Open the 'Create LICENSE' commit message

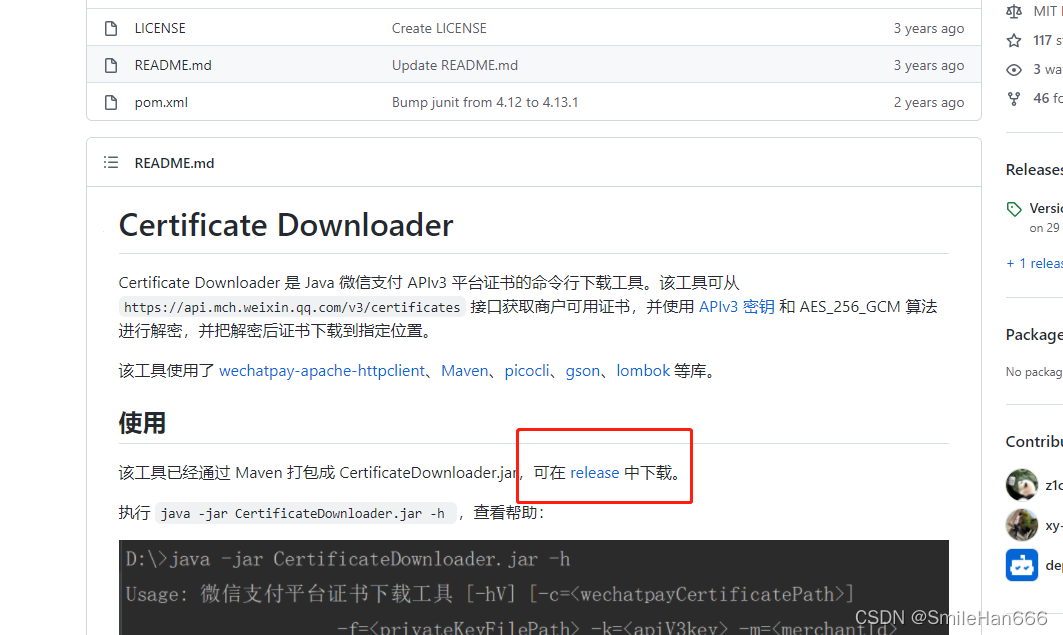pyautogui.click(x=439, y=28)
